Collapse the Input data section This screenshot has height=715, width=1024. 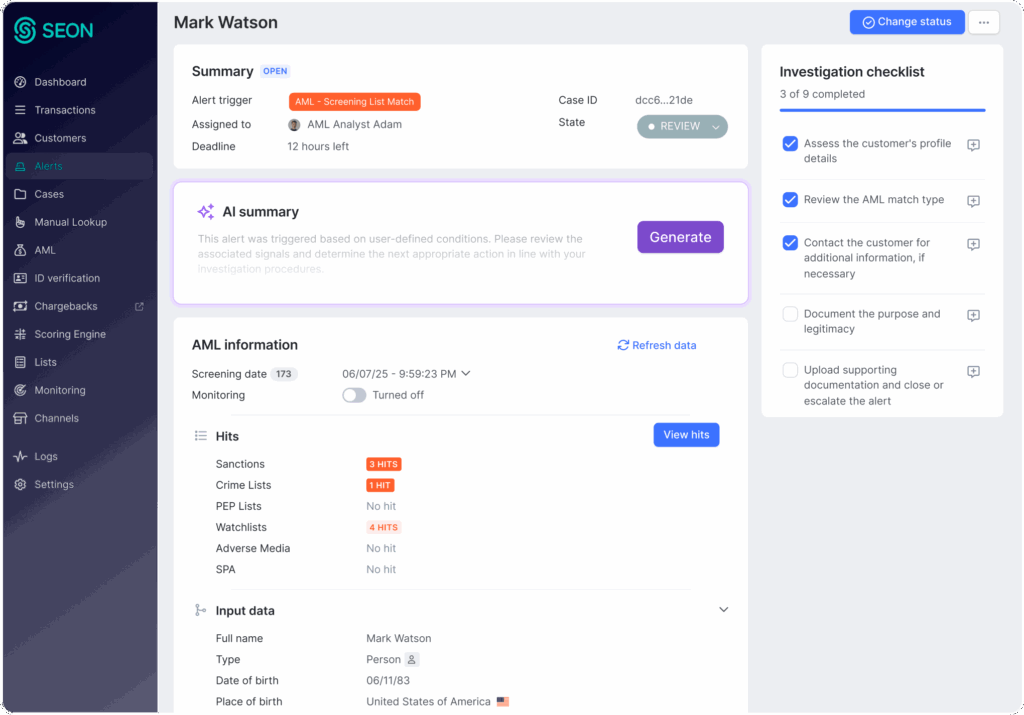(724, 610)
